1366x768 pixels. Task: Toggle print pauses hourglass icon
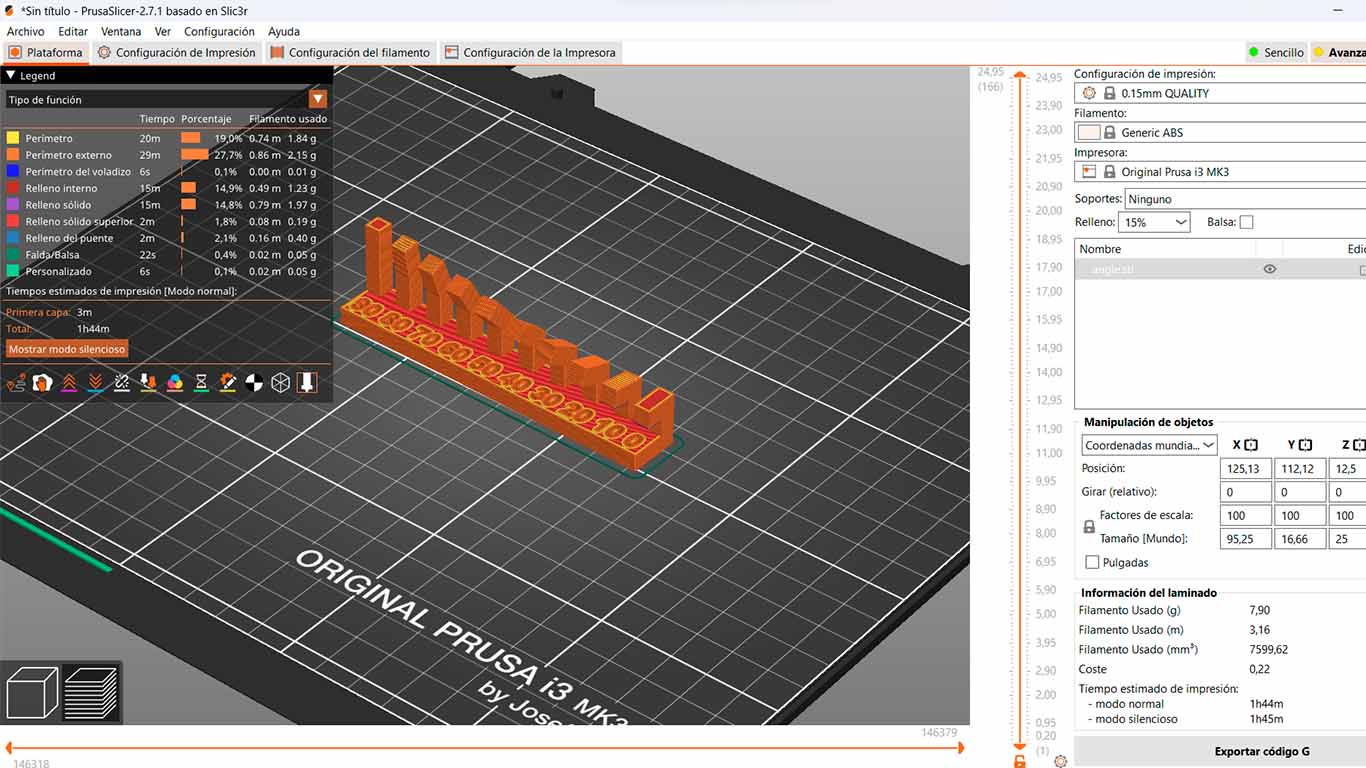tap(201, 382)
